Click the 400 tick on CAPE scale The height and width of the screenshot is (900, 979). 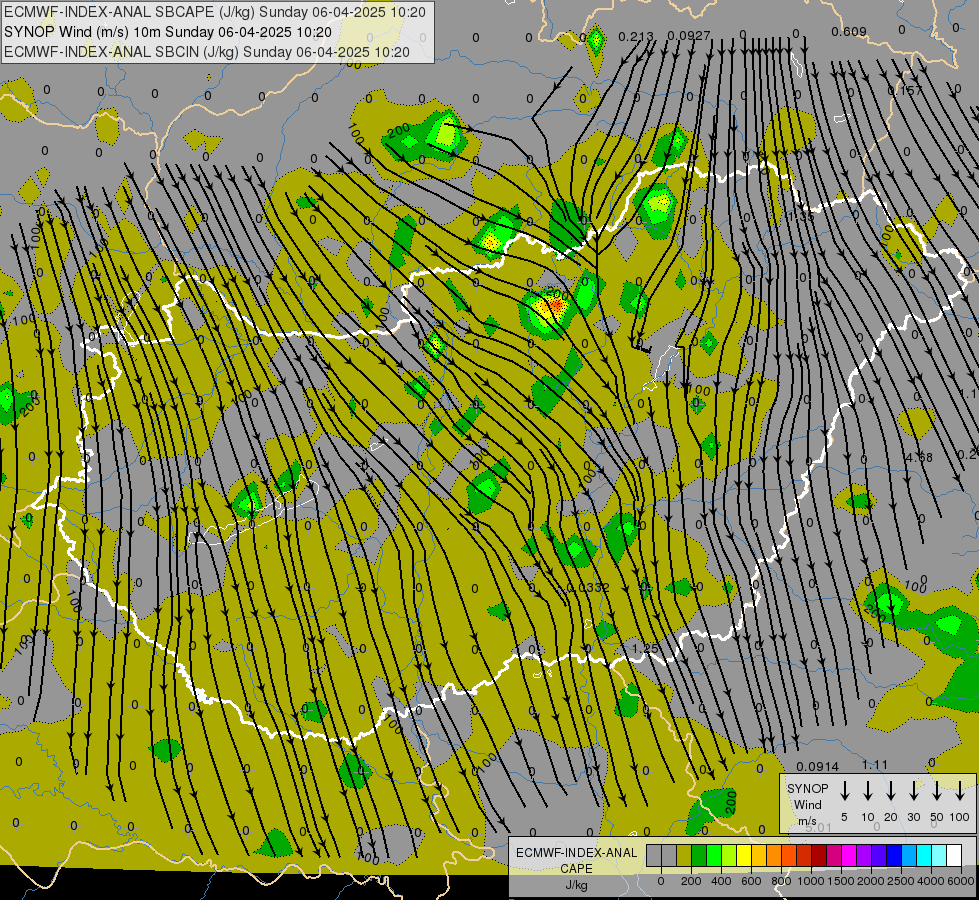click(x=721, y=881)
